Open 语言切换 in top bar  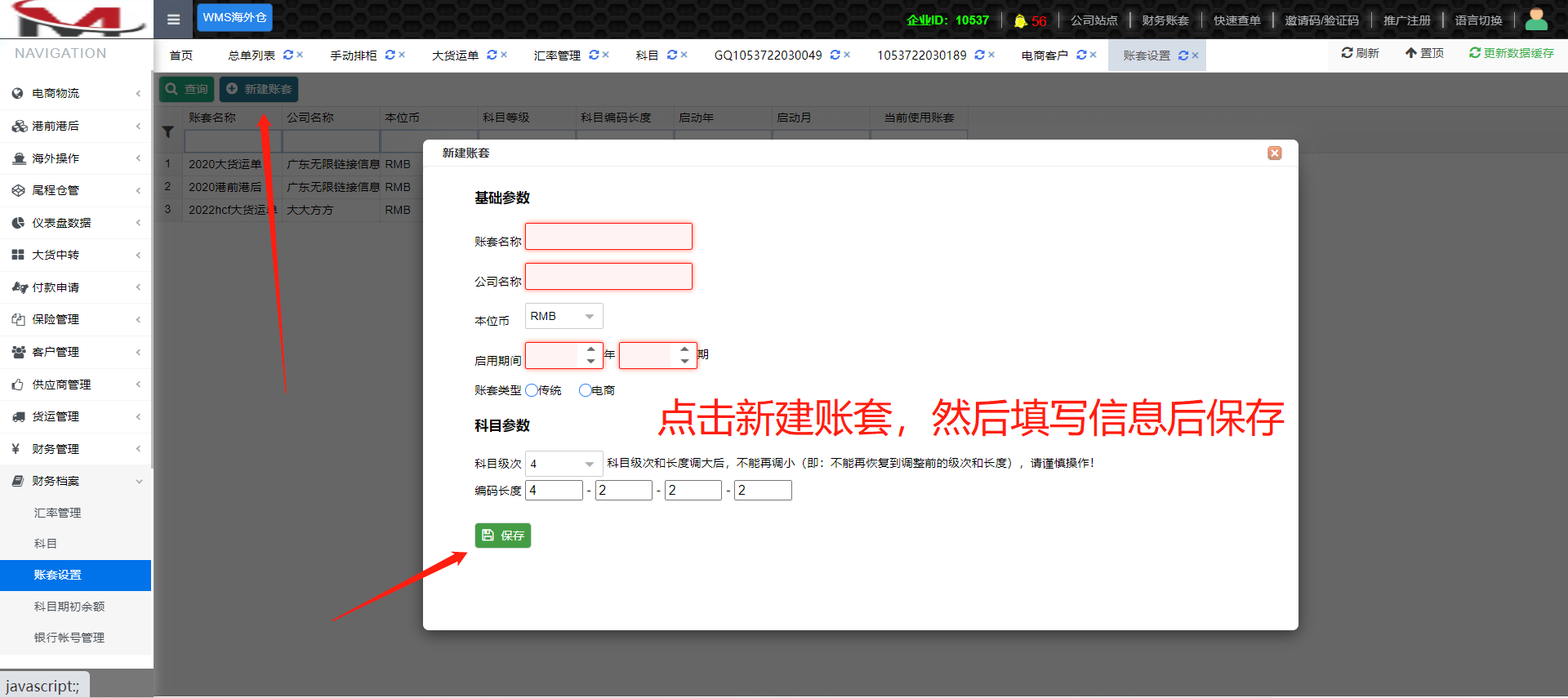point(1478,20)
